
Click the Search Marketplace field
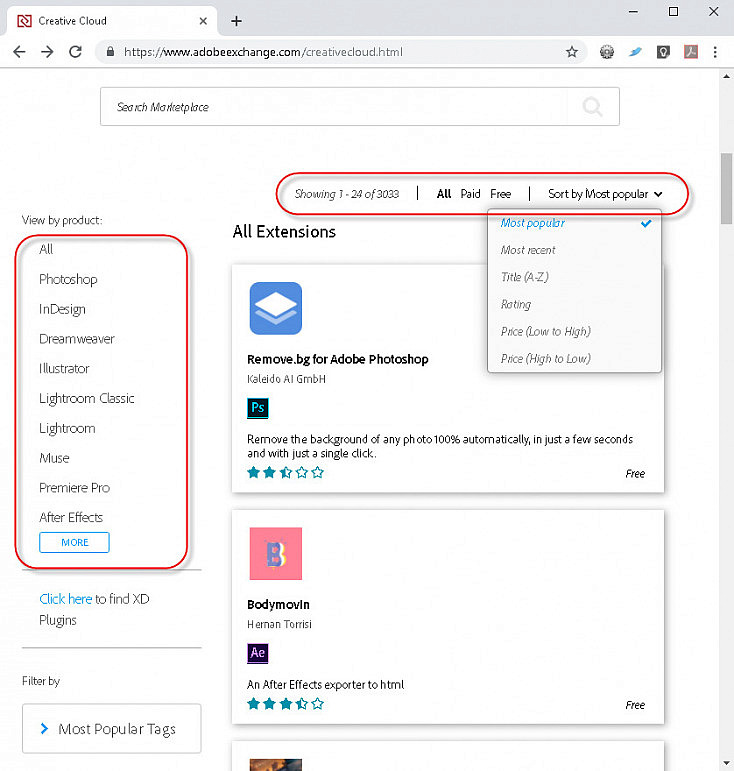(x=359, y=107)
